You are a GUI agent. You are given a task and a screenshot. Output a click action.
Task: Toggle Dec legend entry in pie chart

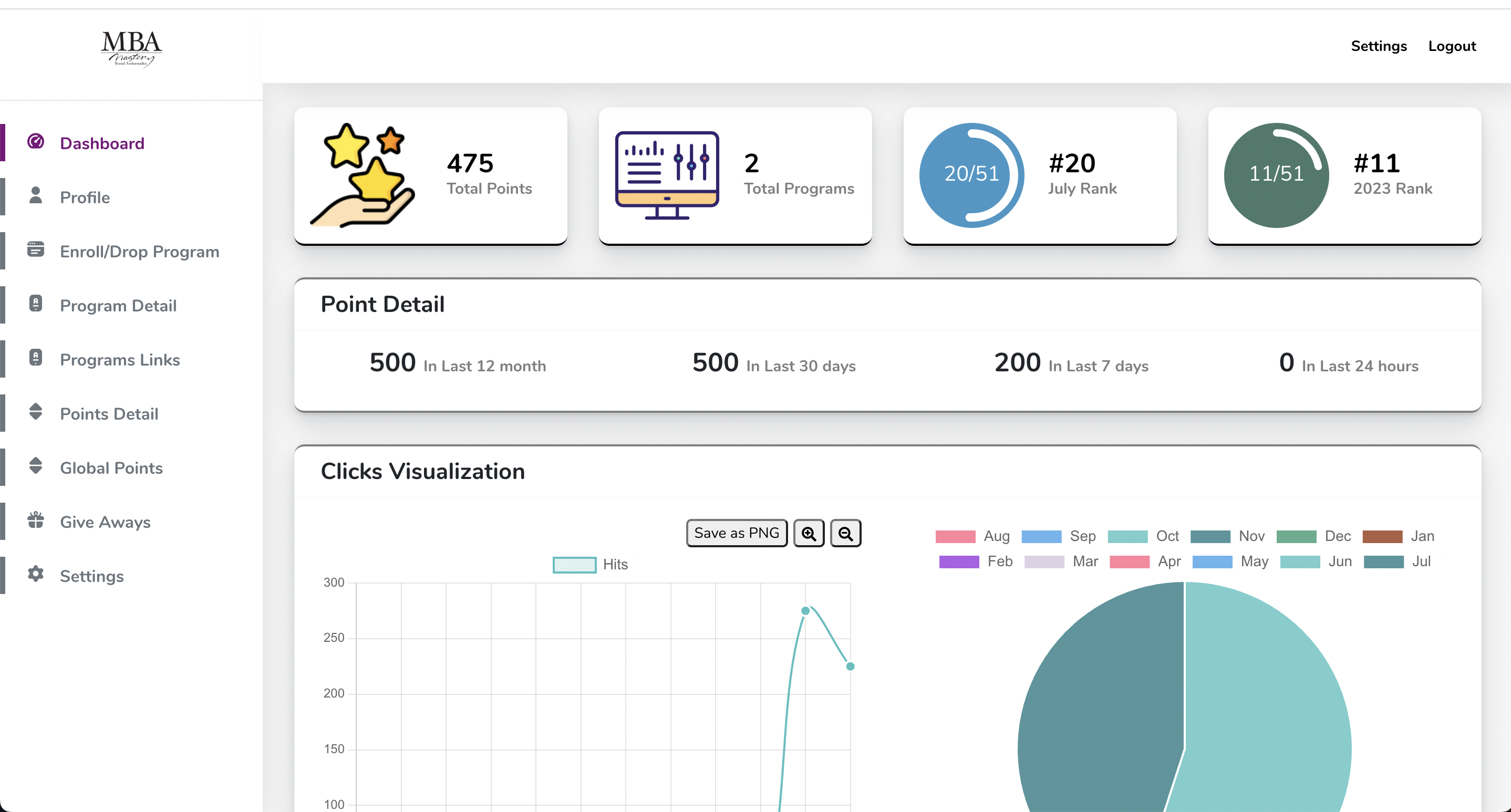[x=1313, y=536]
